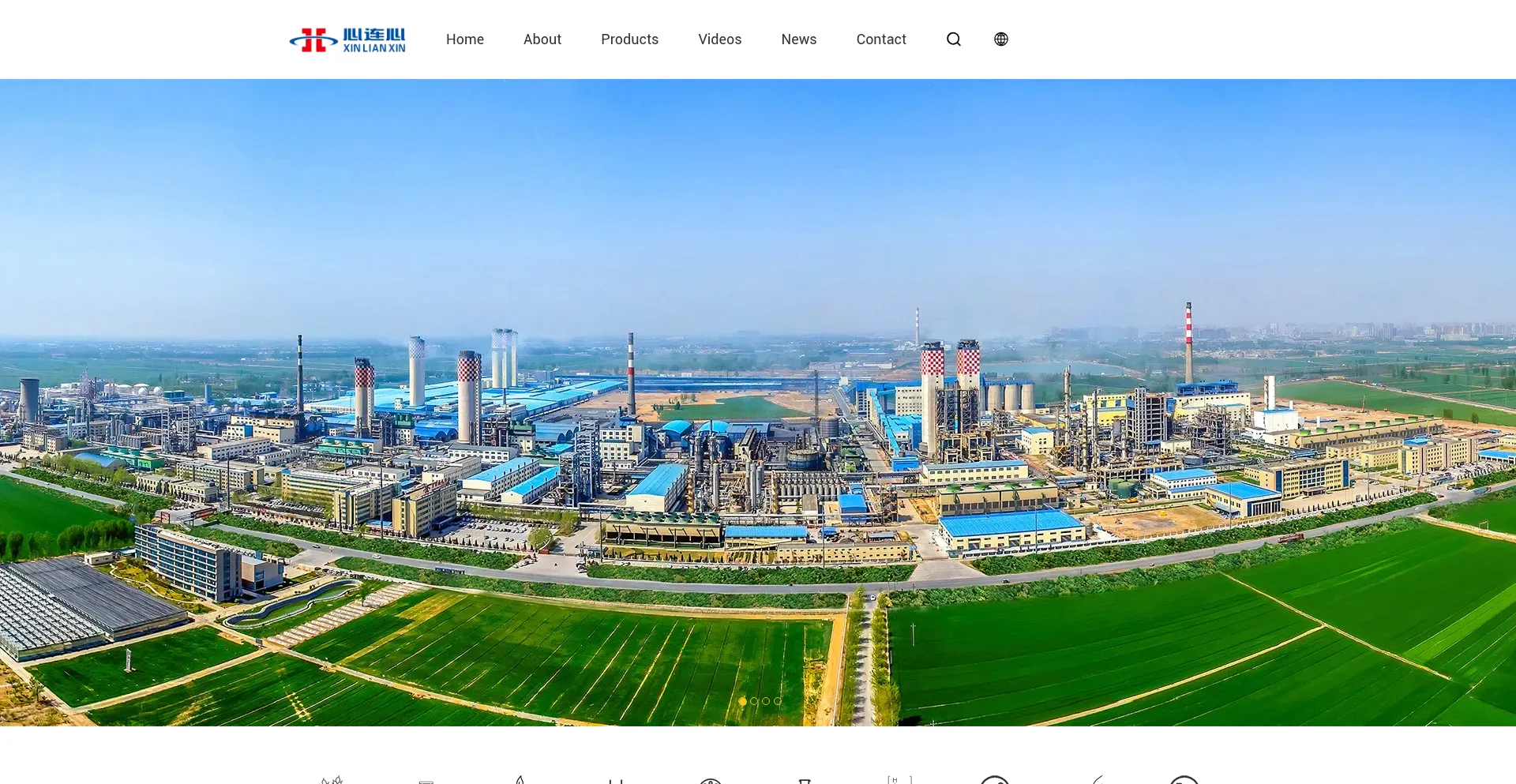
Task: Open the globe language selector
Action: point(1001,39)
